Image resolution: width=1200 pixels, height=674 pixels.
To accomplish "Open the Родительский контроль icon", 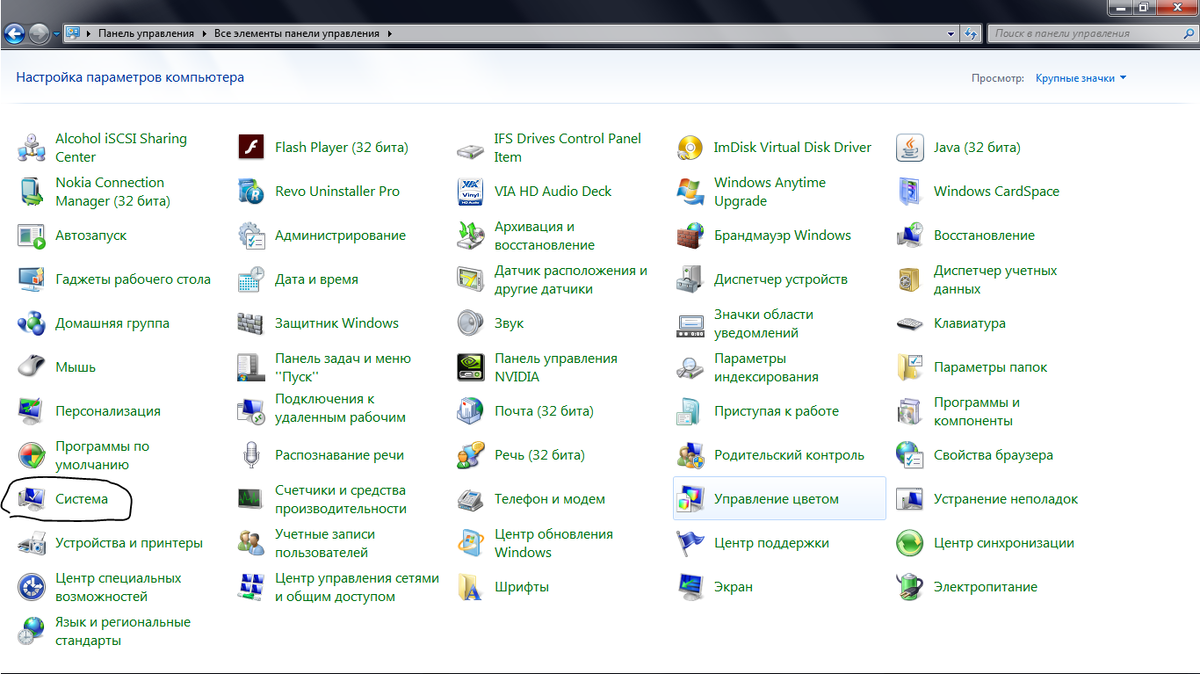I will (x=690, y=455).
